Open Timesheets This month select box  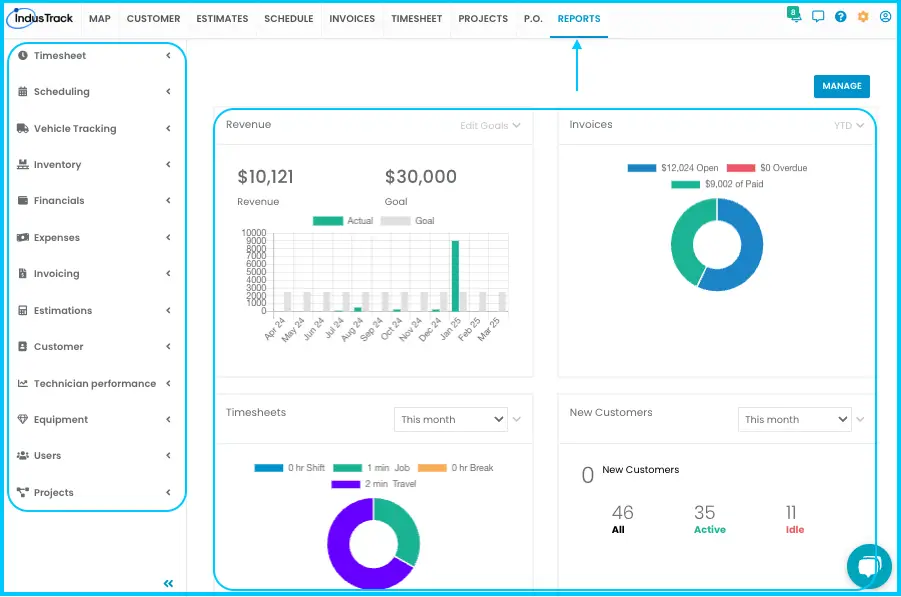(451, 419)
